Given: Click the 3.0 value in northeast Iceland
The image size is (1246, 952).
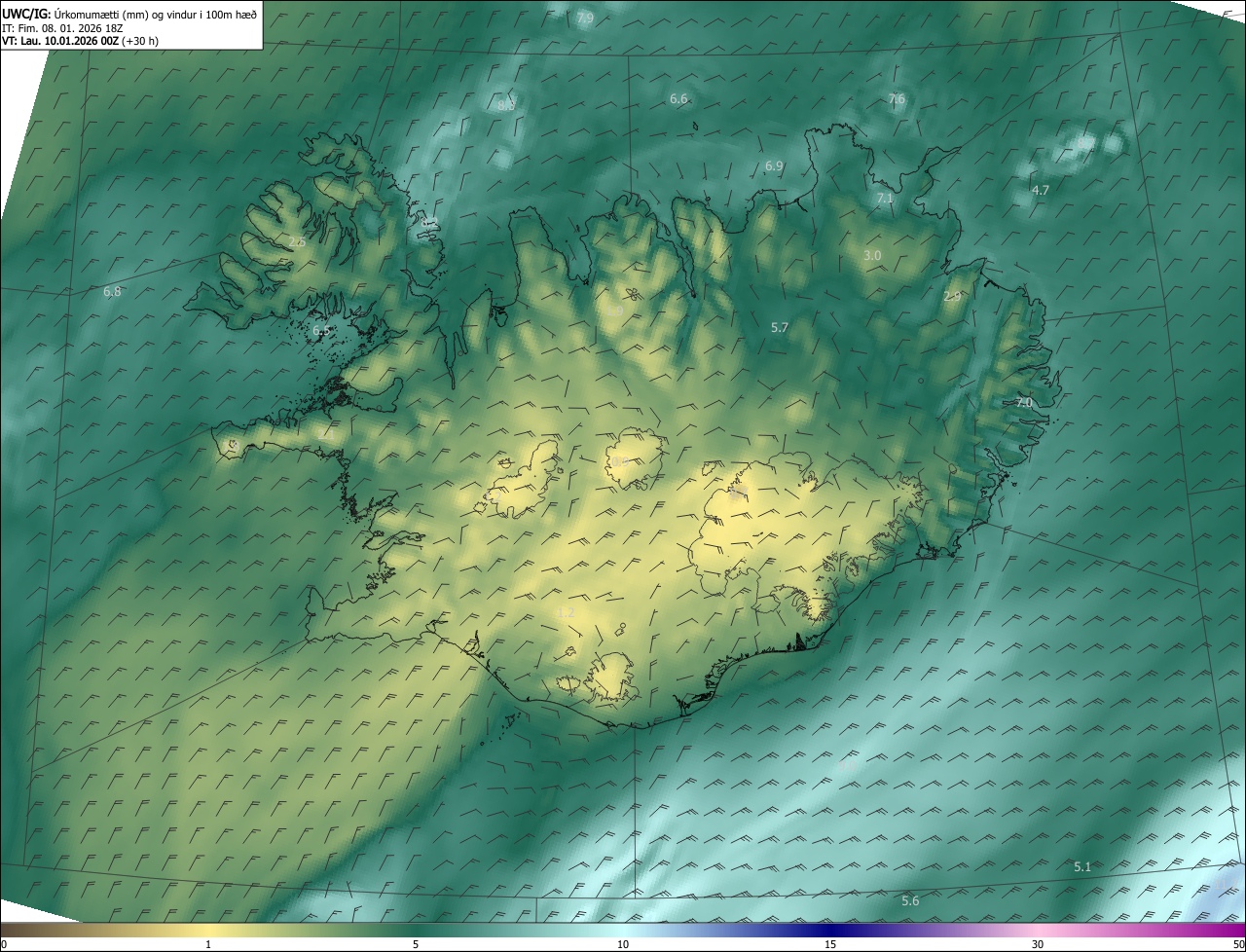Looking at the screenshot, I should (872, 256).
